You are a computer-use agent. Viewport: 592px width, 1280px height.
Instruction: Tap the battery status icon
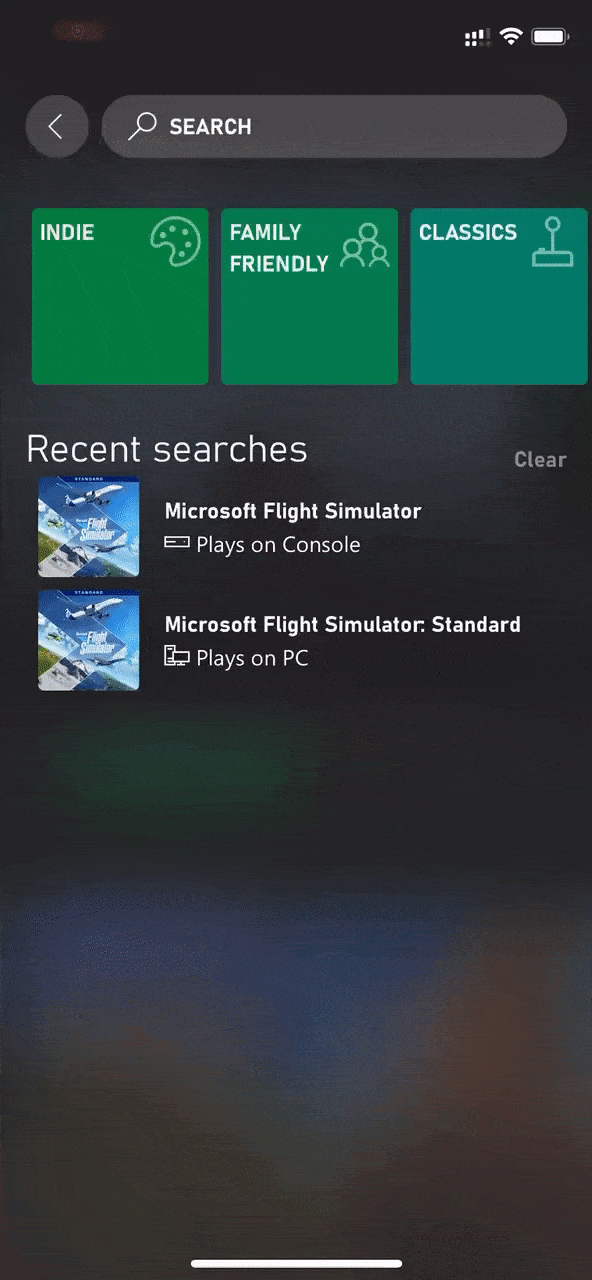551,37
